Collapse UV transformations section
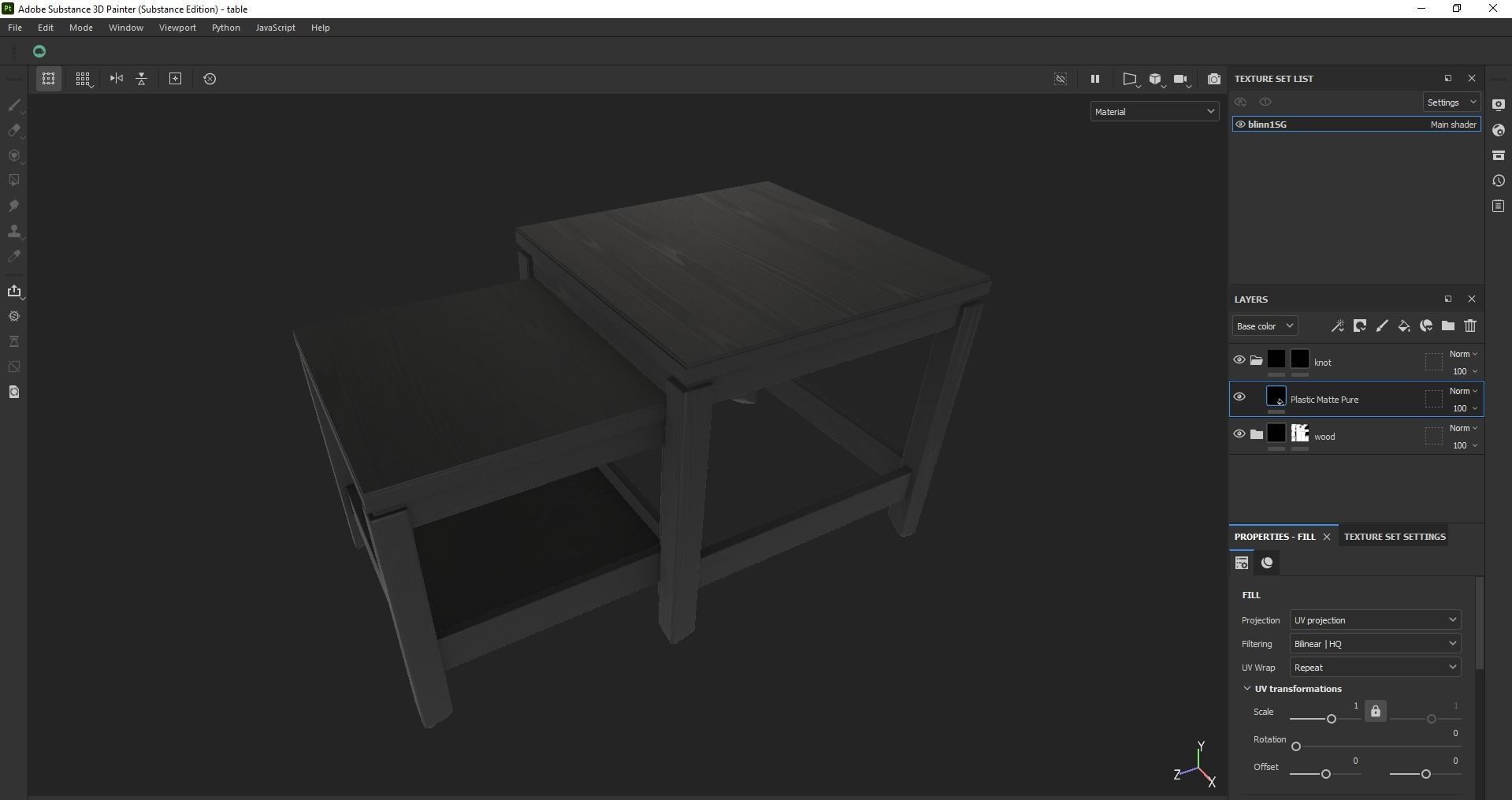This screenshot has width=1512, height=800. [x=1247, y=689]
